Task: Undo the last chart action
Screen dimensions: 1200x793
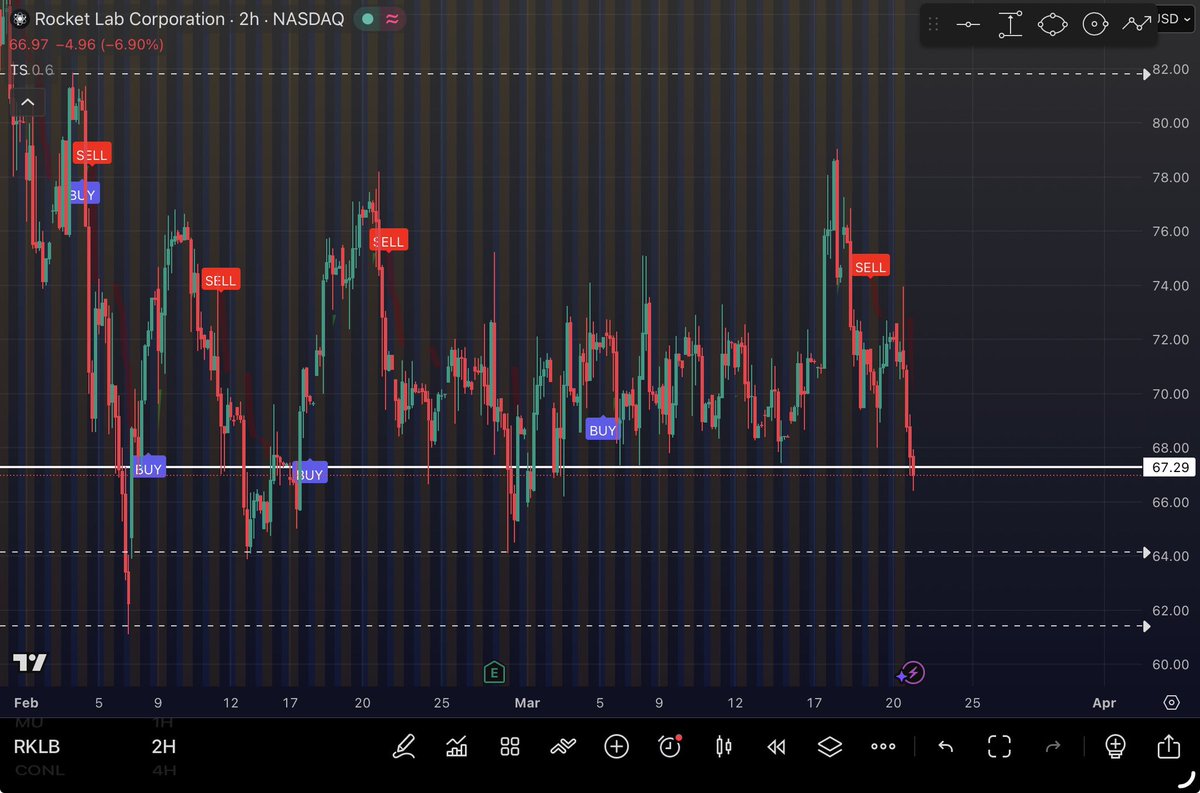Action: 945,746
